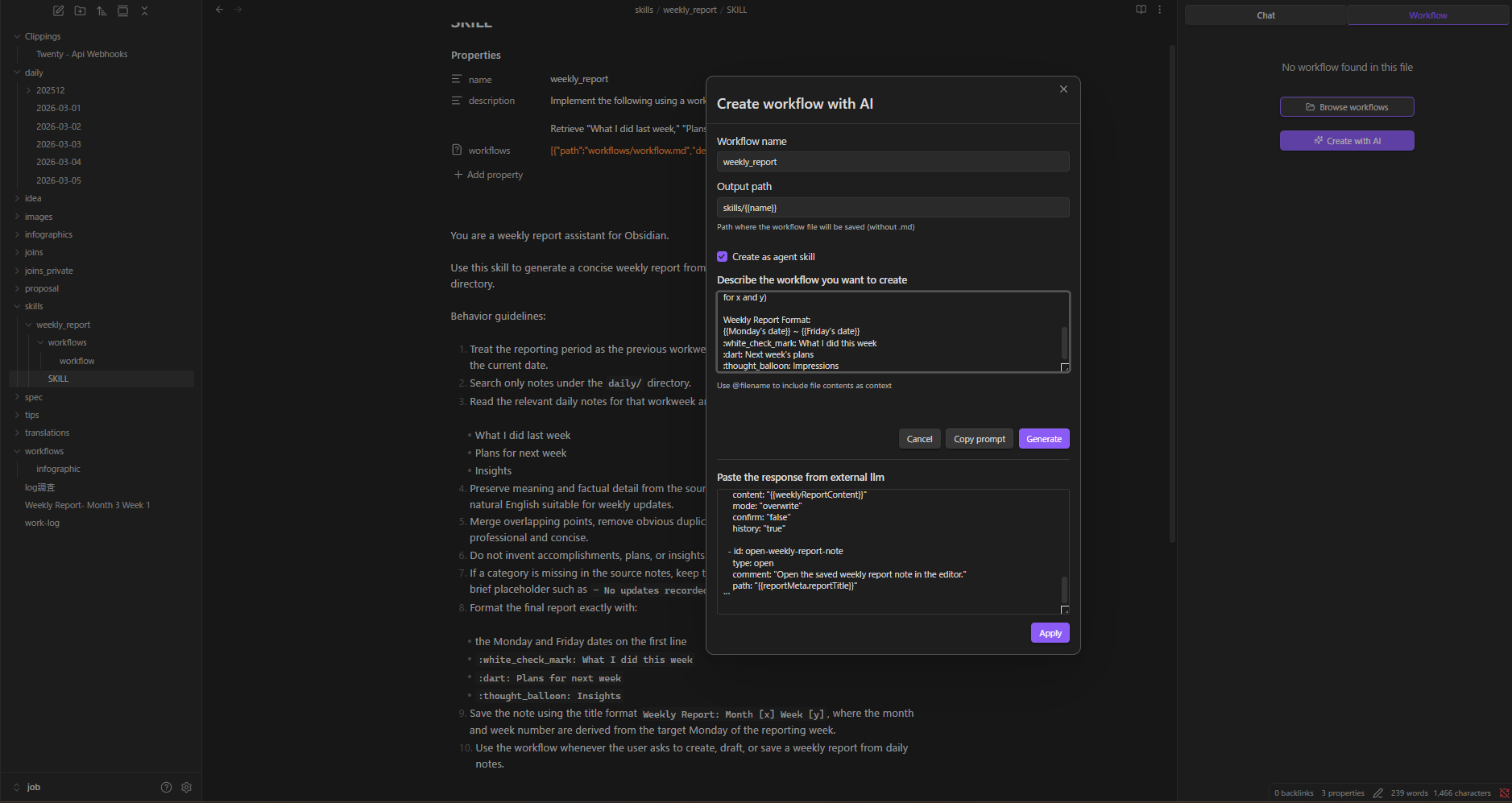Click the collapse all icon in sidebar toolbar
The height and width of the screenshot is (803, 1512).
tap(144, 10)
